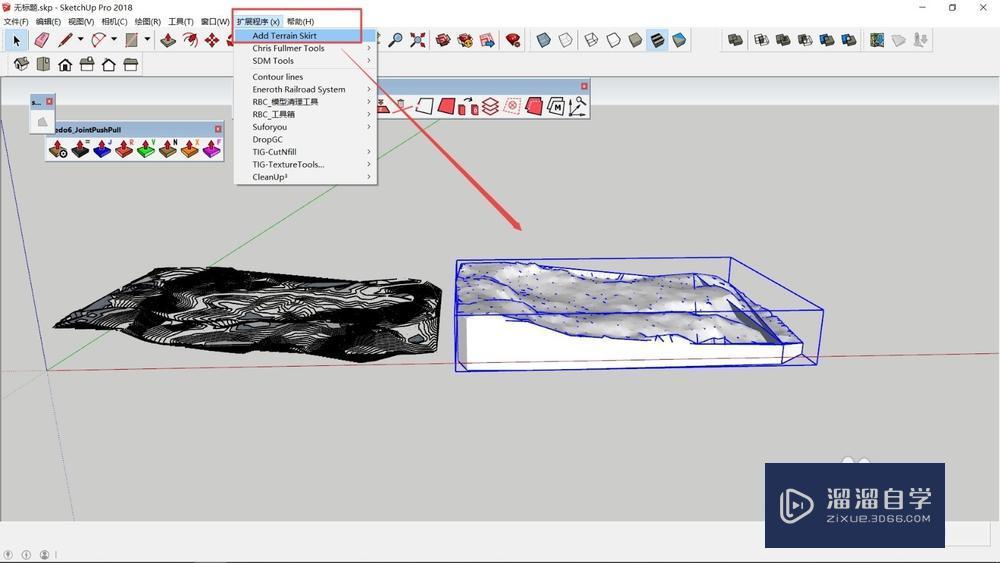Screen dimensions: 1000x563
Task: Open the Line tool dropdown arrow
Action: tap(80, 40)
